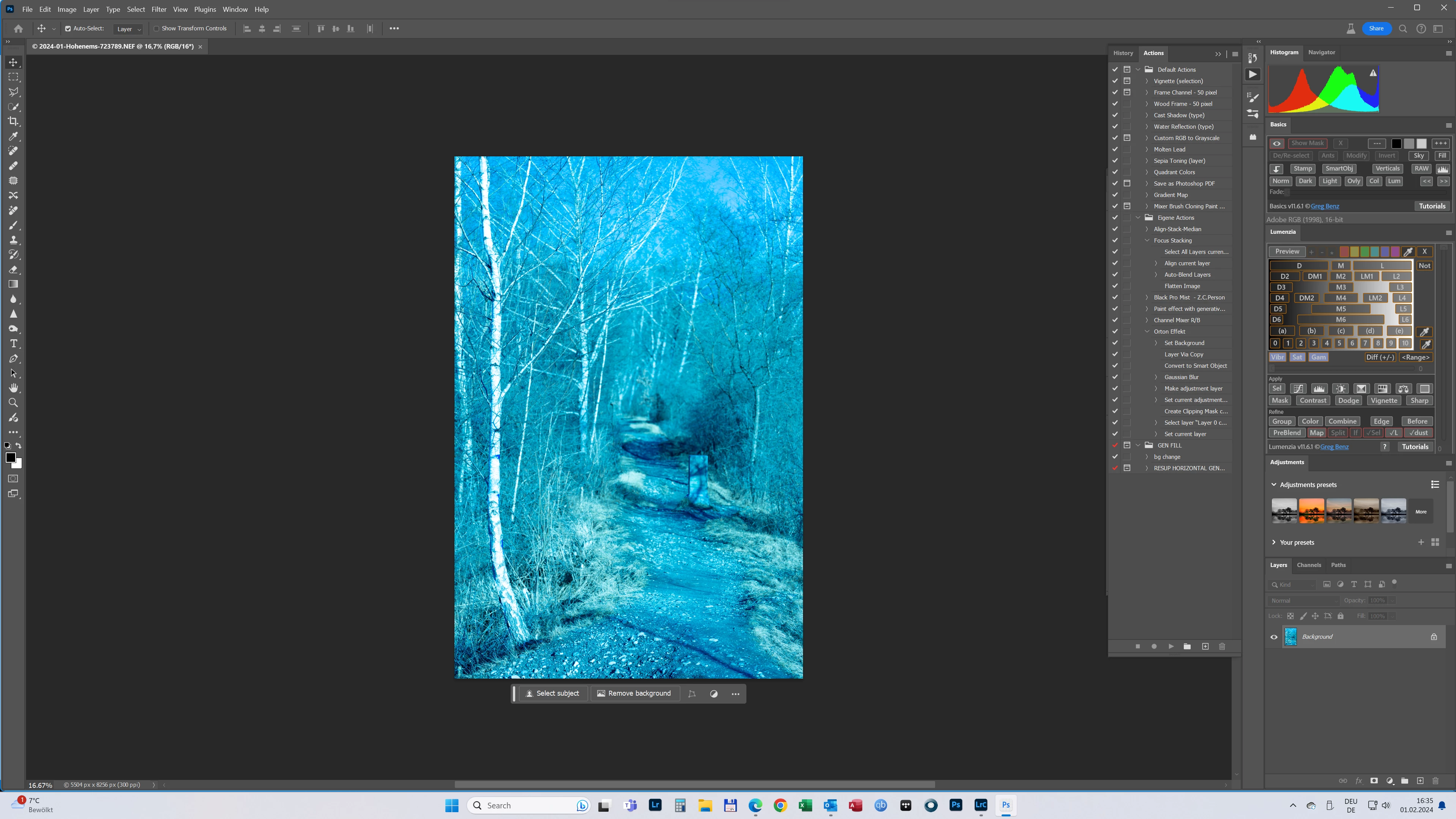Click the foreground color swatch
This screenshot has width=1456, height=819.
[x=11, y=458]
